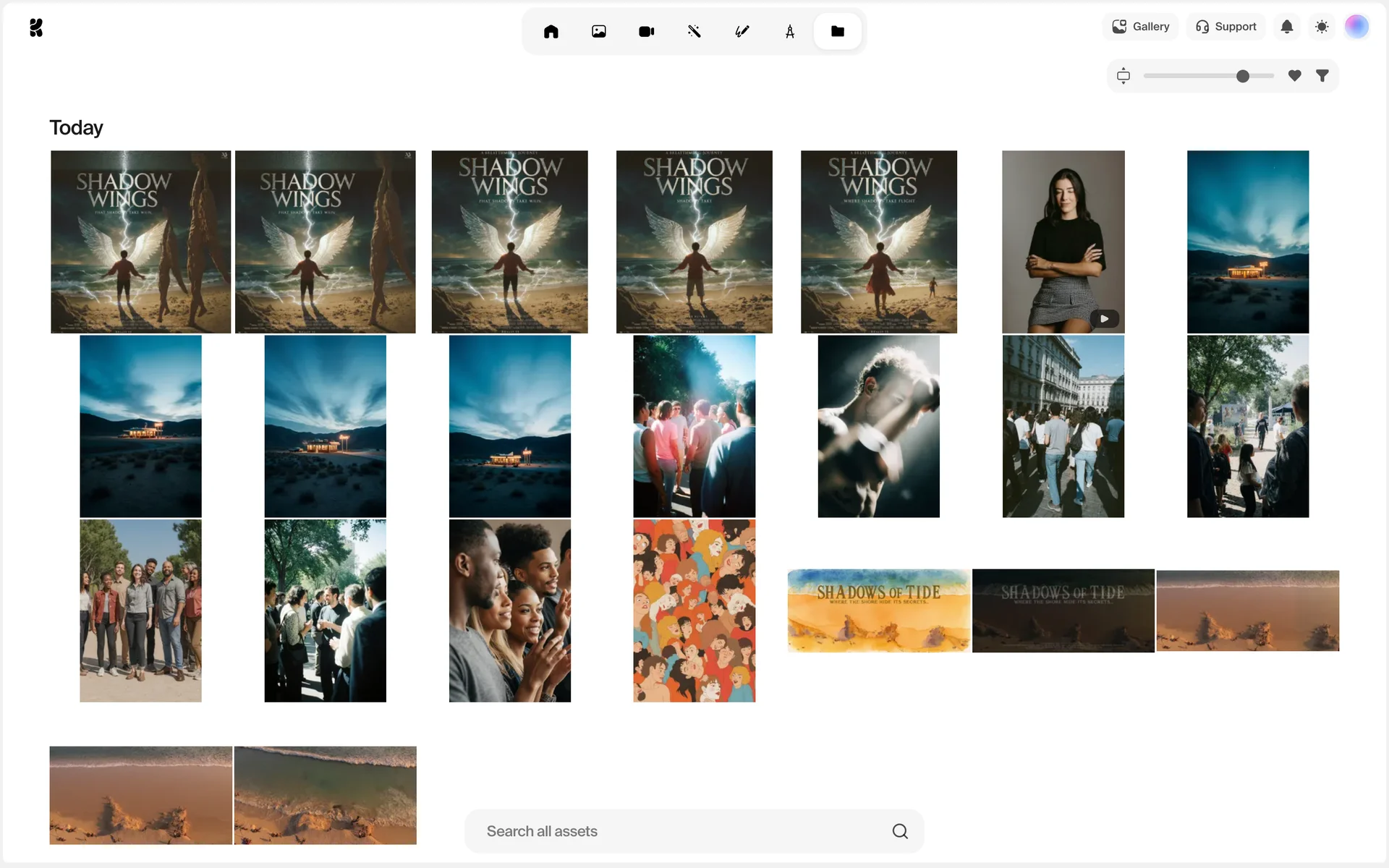Select the magic wand enhancer tool
This screenshot has height=868, width=1389.
tap(694, 31)
